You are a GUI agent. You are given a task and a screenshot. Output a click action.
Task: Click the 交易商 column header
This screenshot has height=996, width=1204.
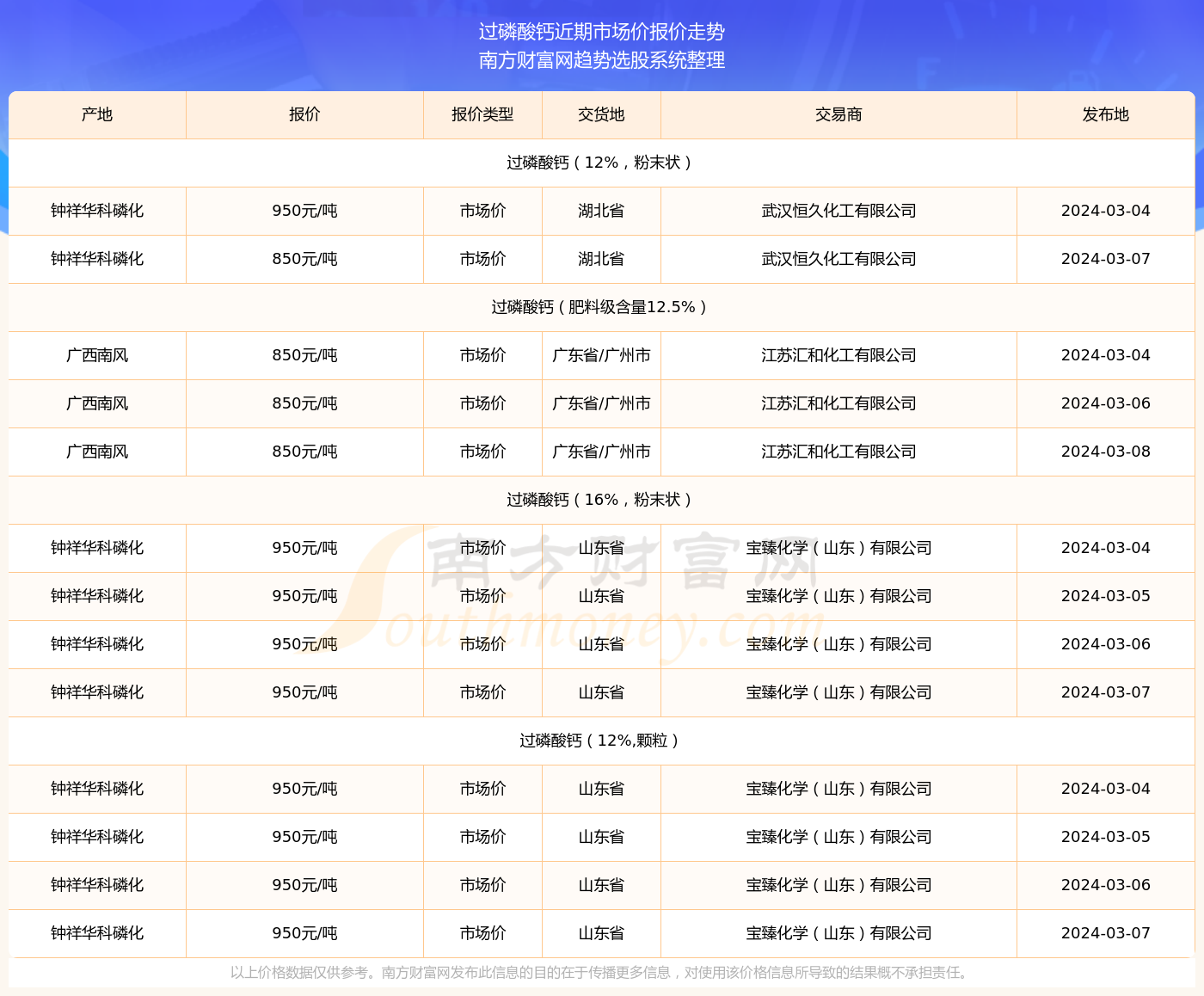pos(838,114)
